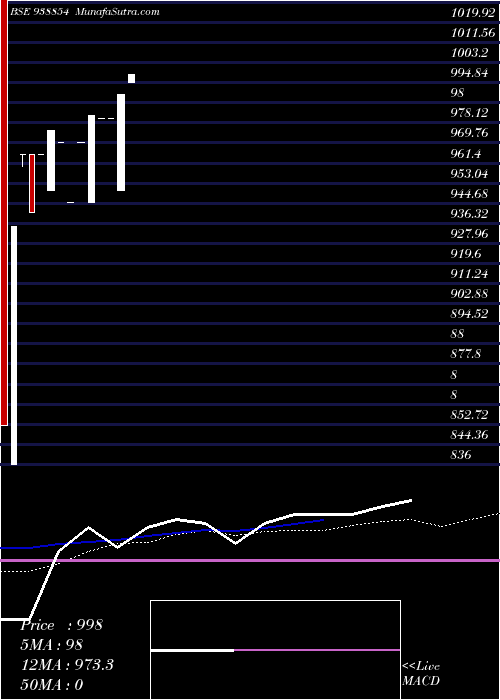Click the 953.04 axis value
500x700 pixels.
point(469,173)
